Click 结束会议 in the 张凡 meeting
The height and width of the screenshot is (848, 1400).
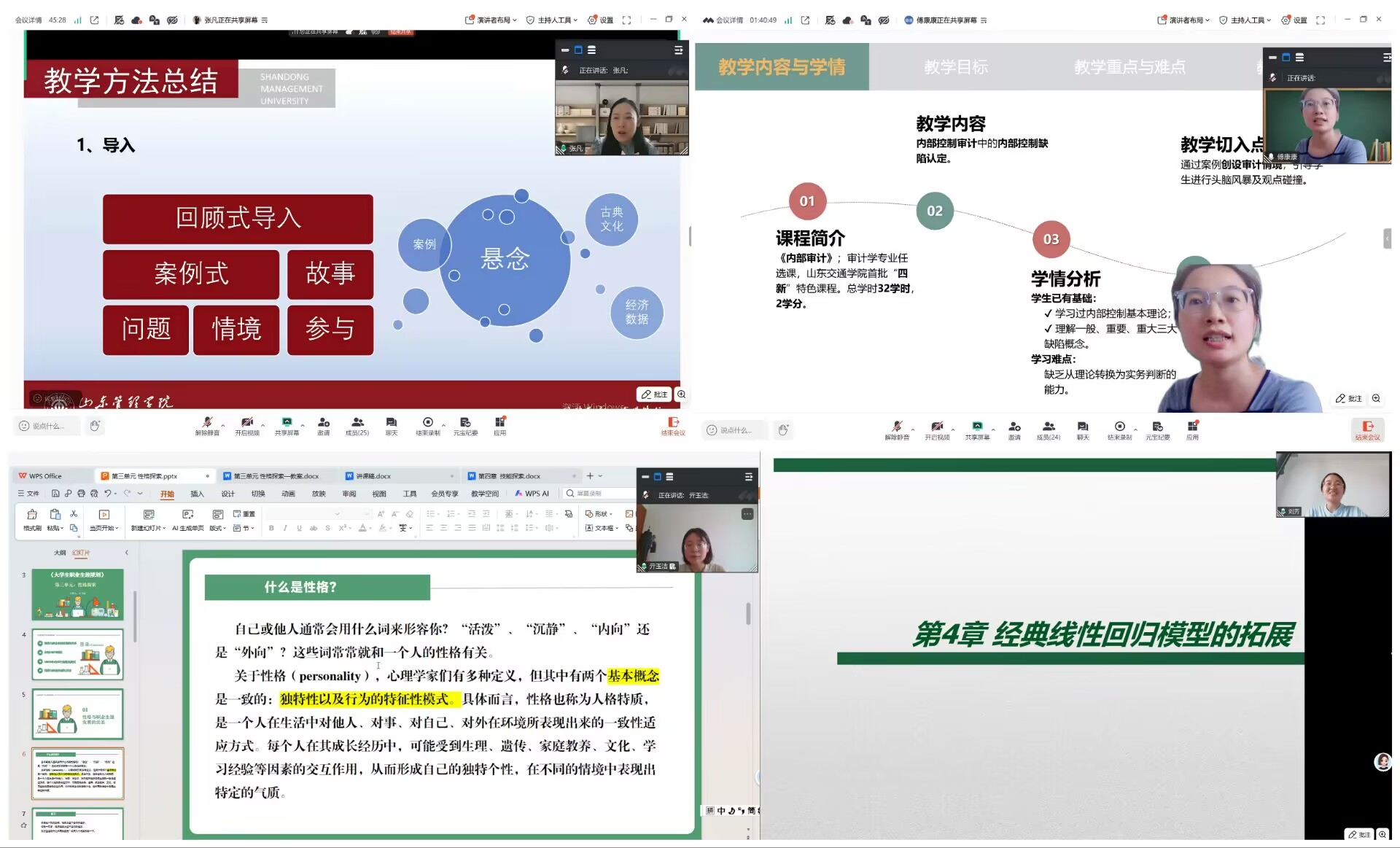(x=673, y=426)
